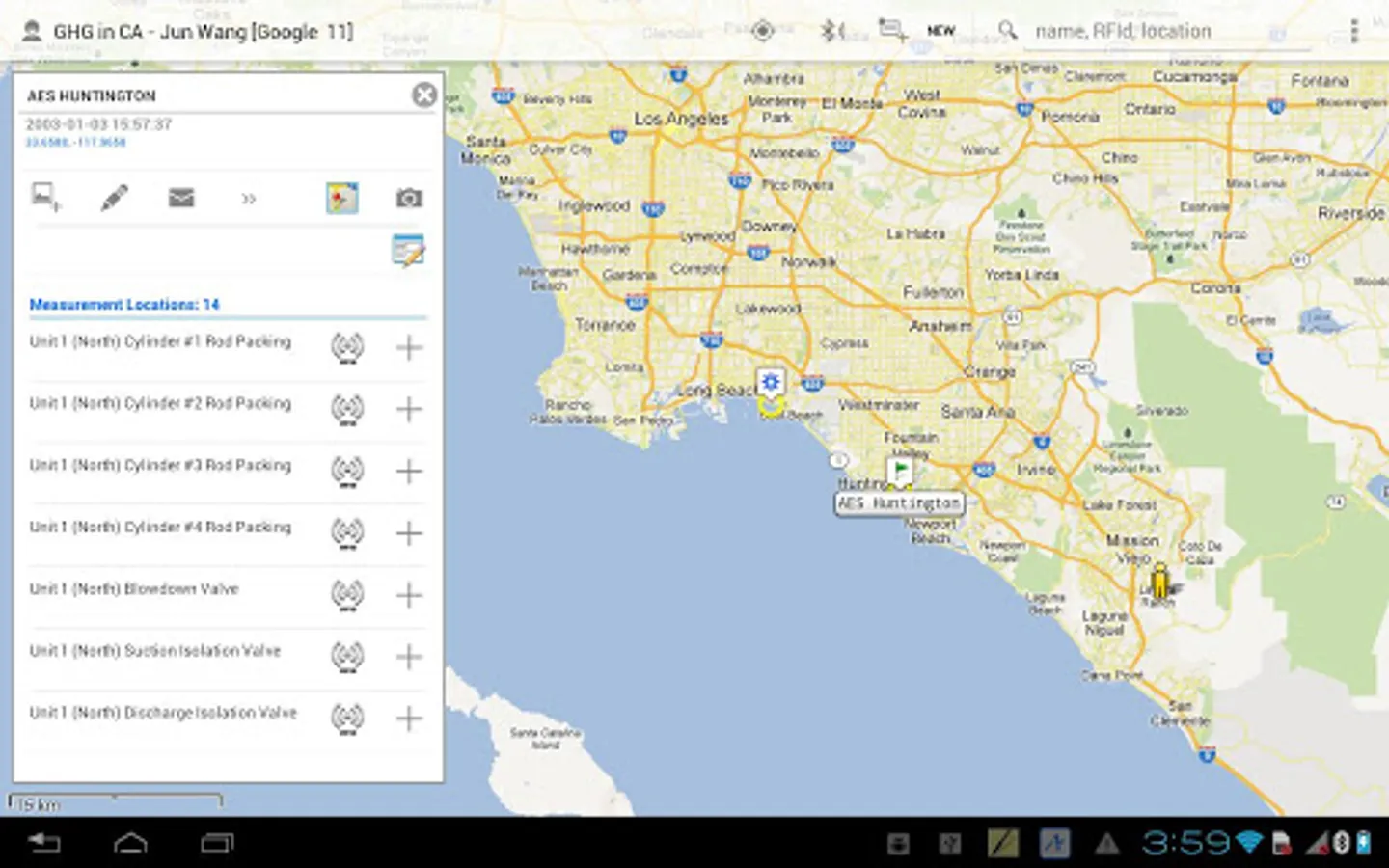
Task: Click the Bluetooth icon in top bar
Action: tap(830, 31)
